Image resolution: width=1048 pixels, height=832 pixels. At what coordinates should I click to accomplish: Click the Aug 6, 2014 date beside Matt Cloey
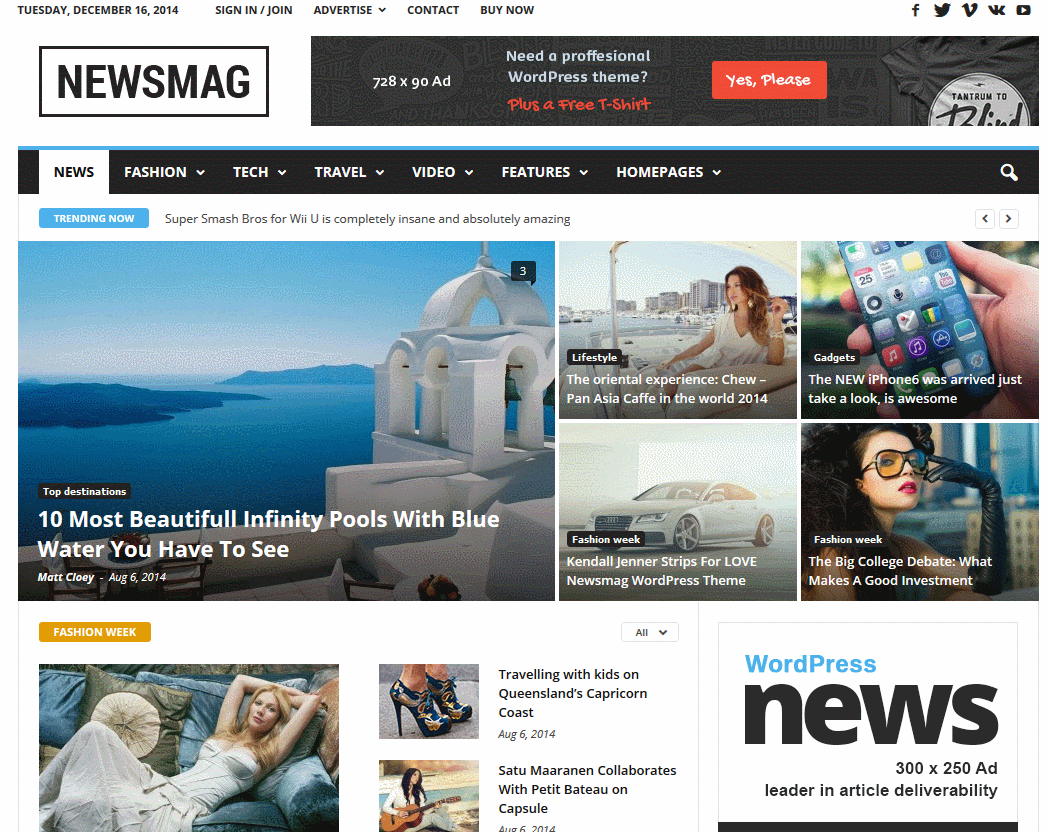137,577
